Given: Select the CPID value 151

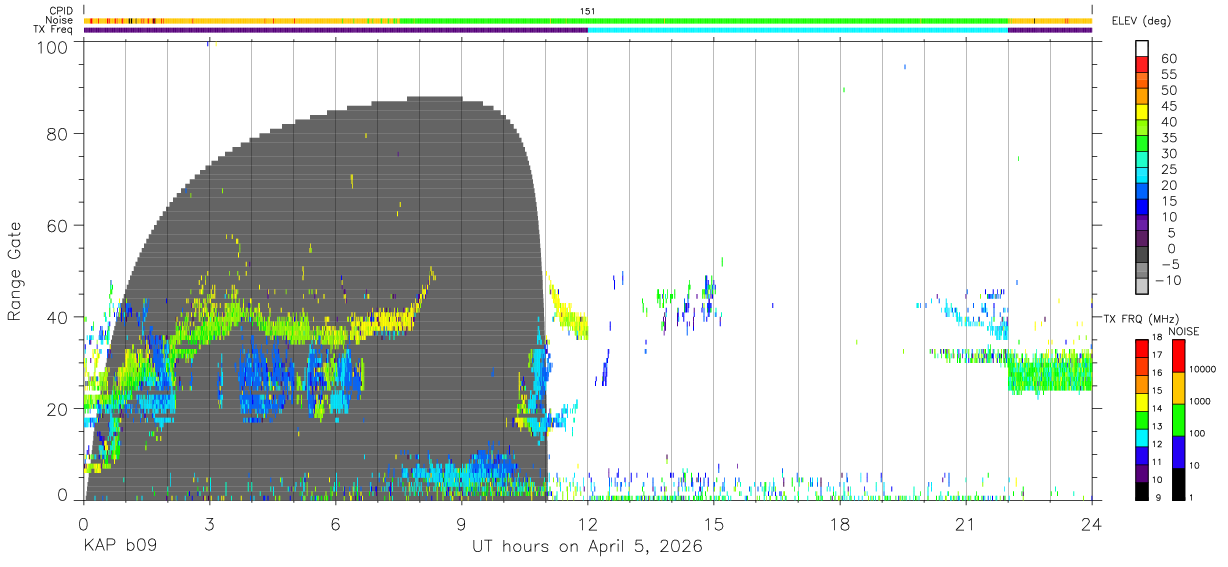Looking at the screenshot, I should coord(588,11).
